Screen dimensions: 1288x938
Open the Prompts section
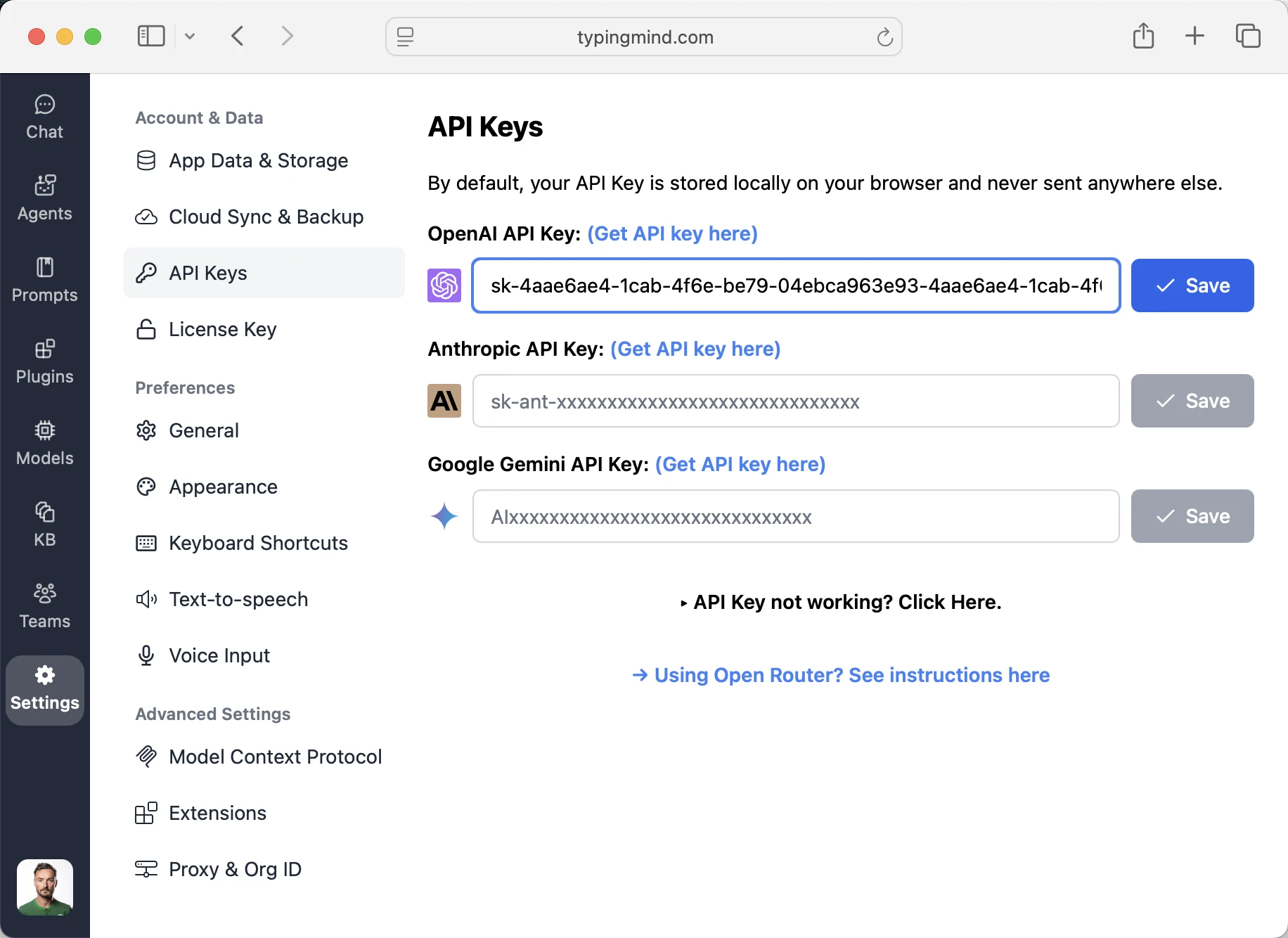44,279
